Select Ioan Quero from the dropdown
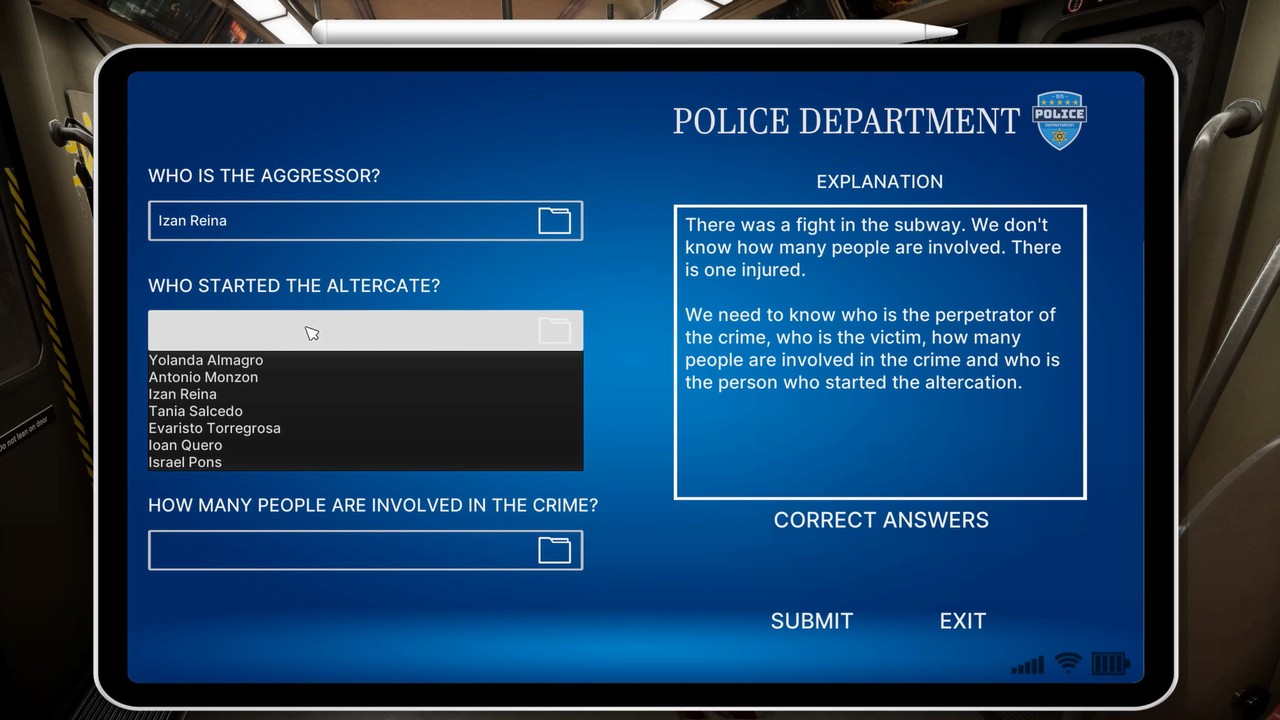The image size is (1280, 720). point(185,445)
